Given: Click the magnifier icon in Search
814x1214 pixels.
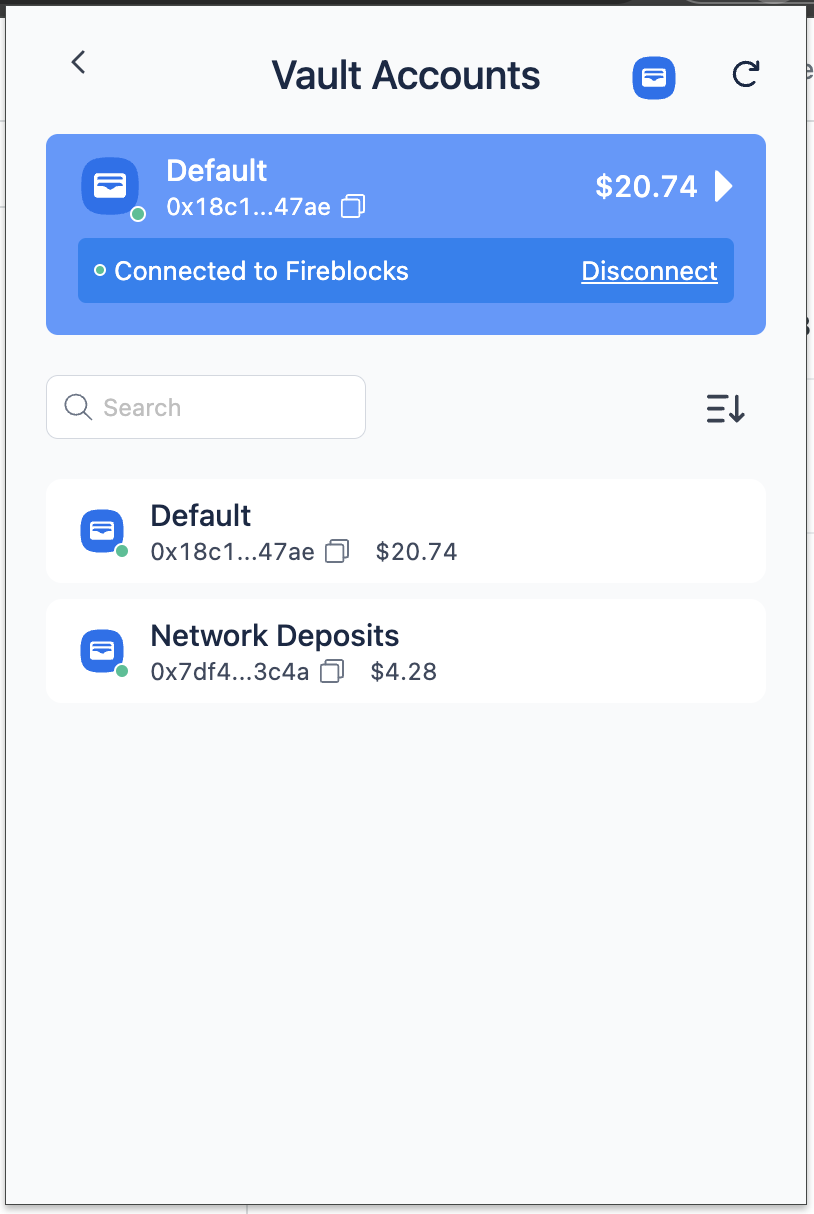Looking at the screenshot, I should click(x=78, y=407).
